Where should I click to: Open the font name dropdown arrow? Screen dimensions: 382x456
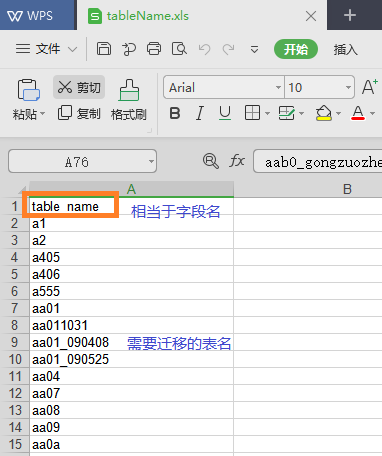click(278, 87)
